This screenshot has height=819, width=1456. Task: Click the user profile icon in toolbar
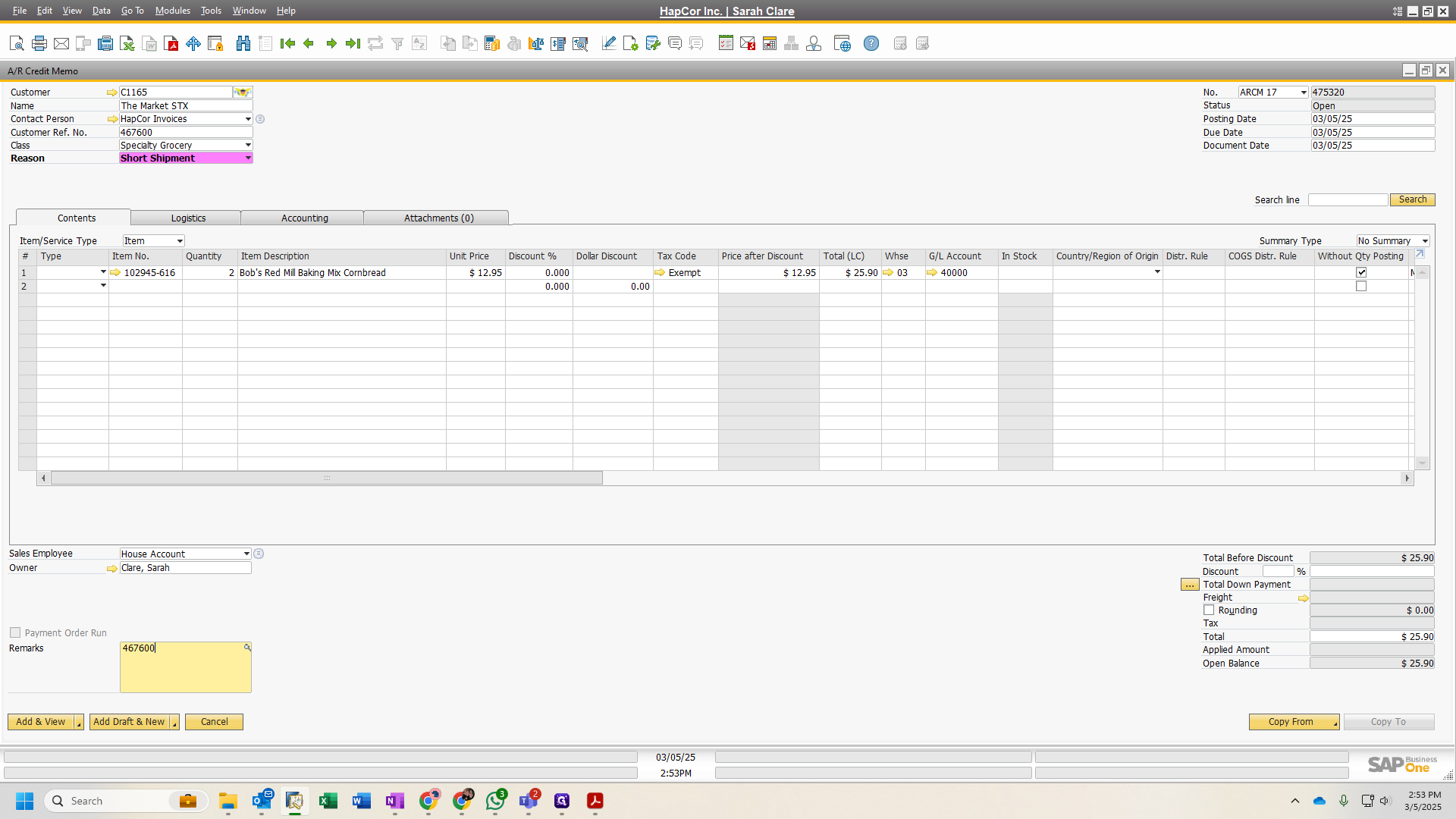[x=814, y=44]
